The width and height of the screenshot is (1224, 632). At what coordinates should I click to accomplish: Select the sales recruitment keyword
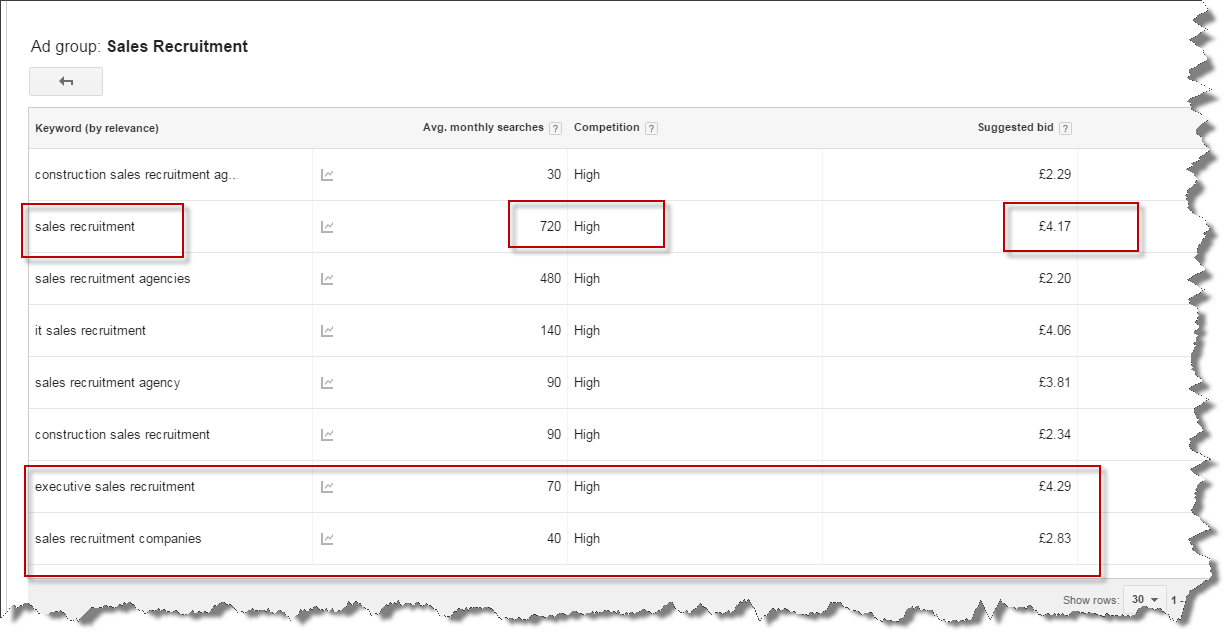[85, 227]
